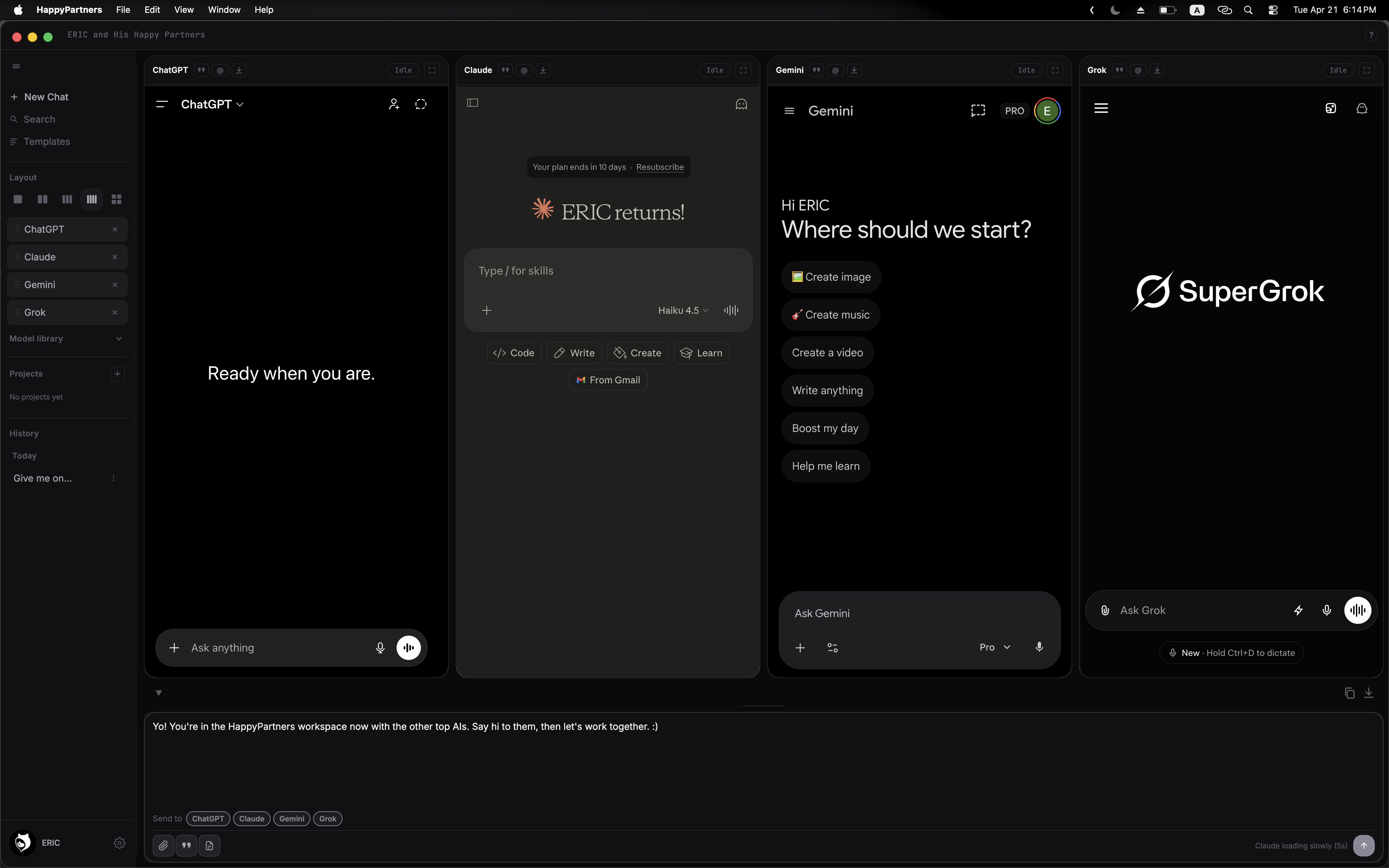Click the quote icon below the prompt box
Screen dimensions: 1389x868
(x=186, y=846)
